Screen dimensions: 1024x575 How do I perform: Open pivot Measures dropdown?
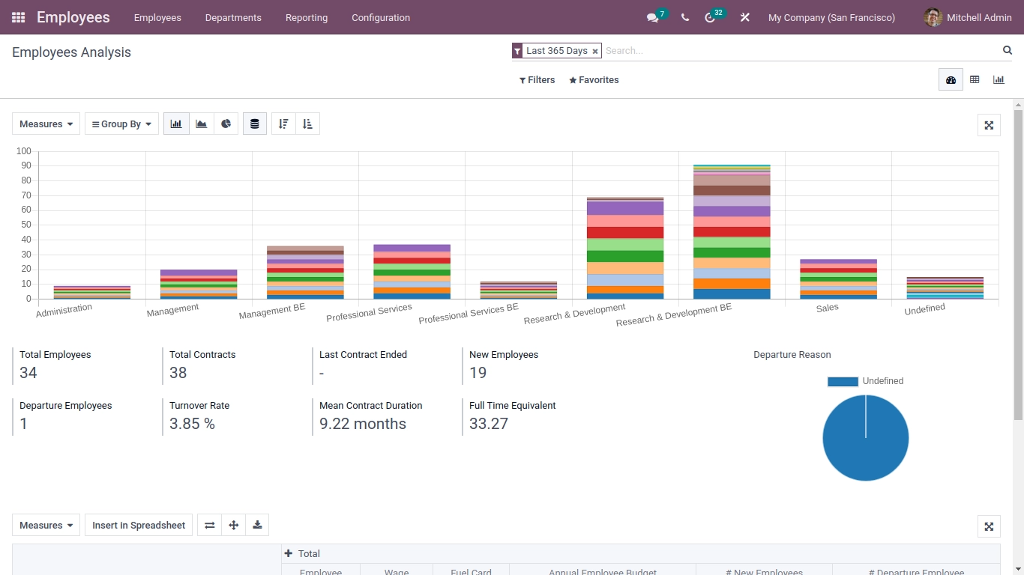pos(46,525)
